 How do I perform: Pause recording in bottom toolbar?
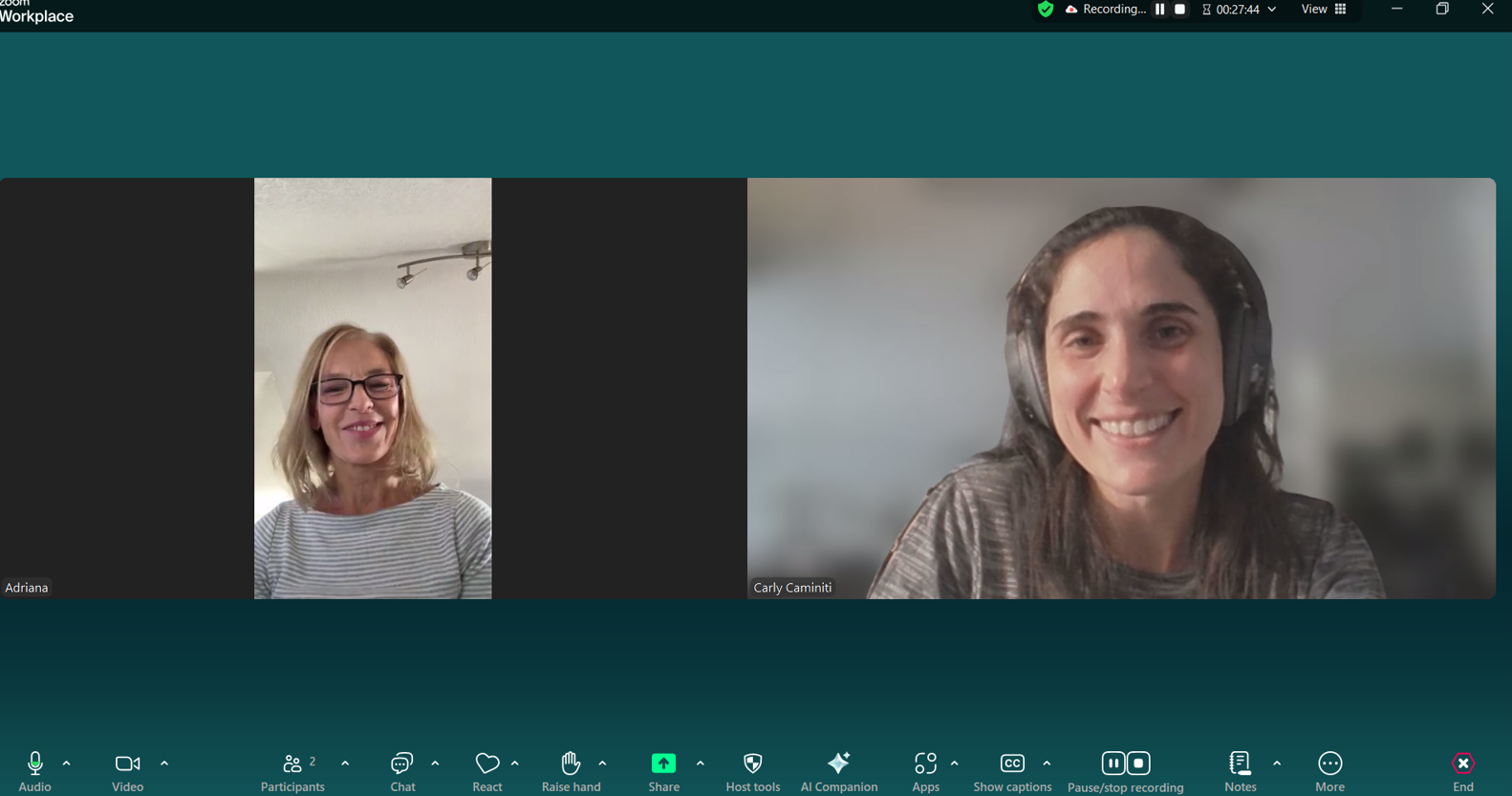pyautogui.click(x=1113, y=764)
